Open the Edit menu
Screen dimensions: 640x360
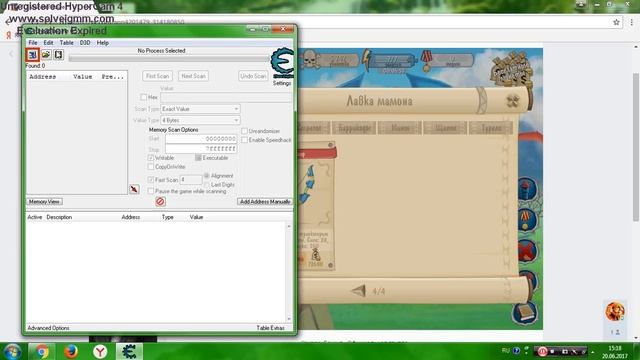[x=48, y=42]
